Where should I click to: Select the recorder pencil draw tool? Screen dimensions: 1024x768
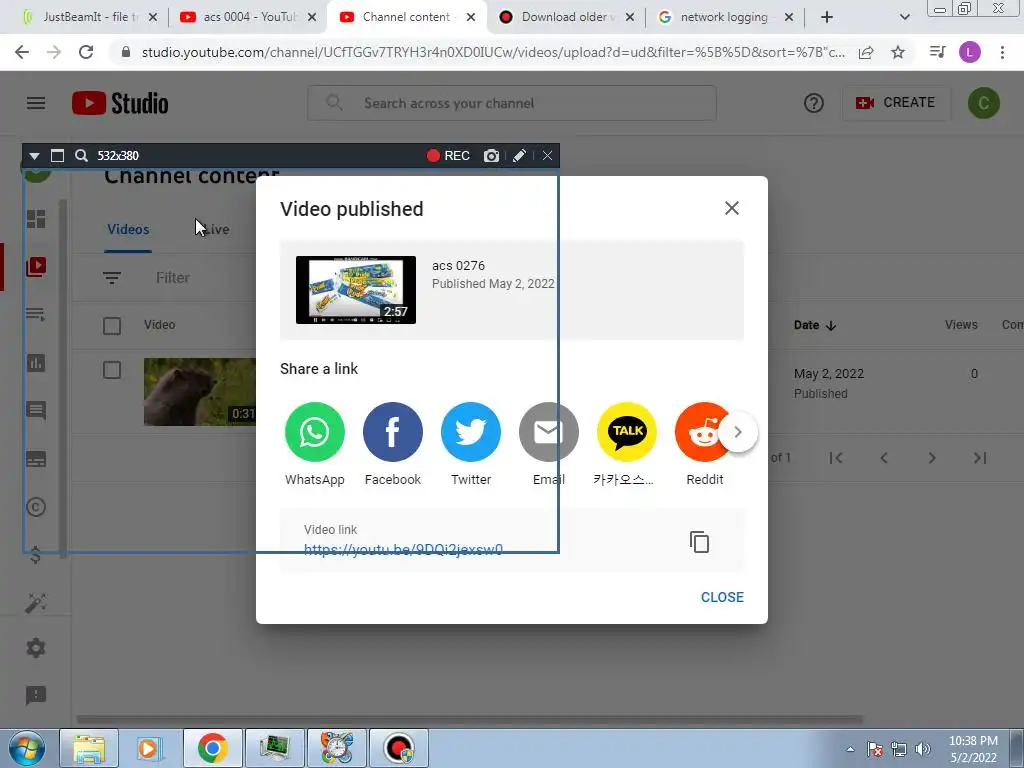pyautogui.click(x=519, y=155)
